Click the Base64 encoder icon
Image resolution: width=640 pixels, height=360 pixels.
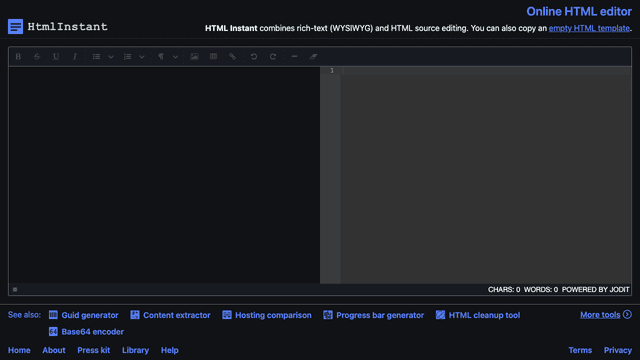pyautogui.click(x=53, y=331)
